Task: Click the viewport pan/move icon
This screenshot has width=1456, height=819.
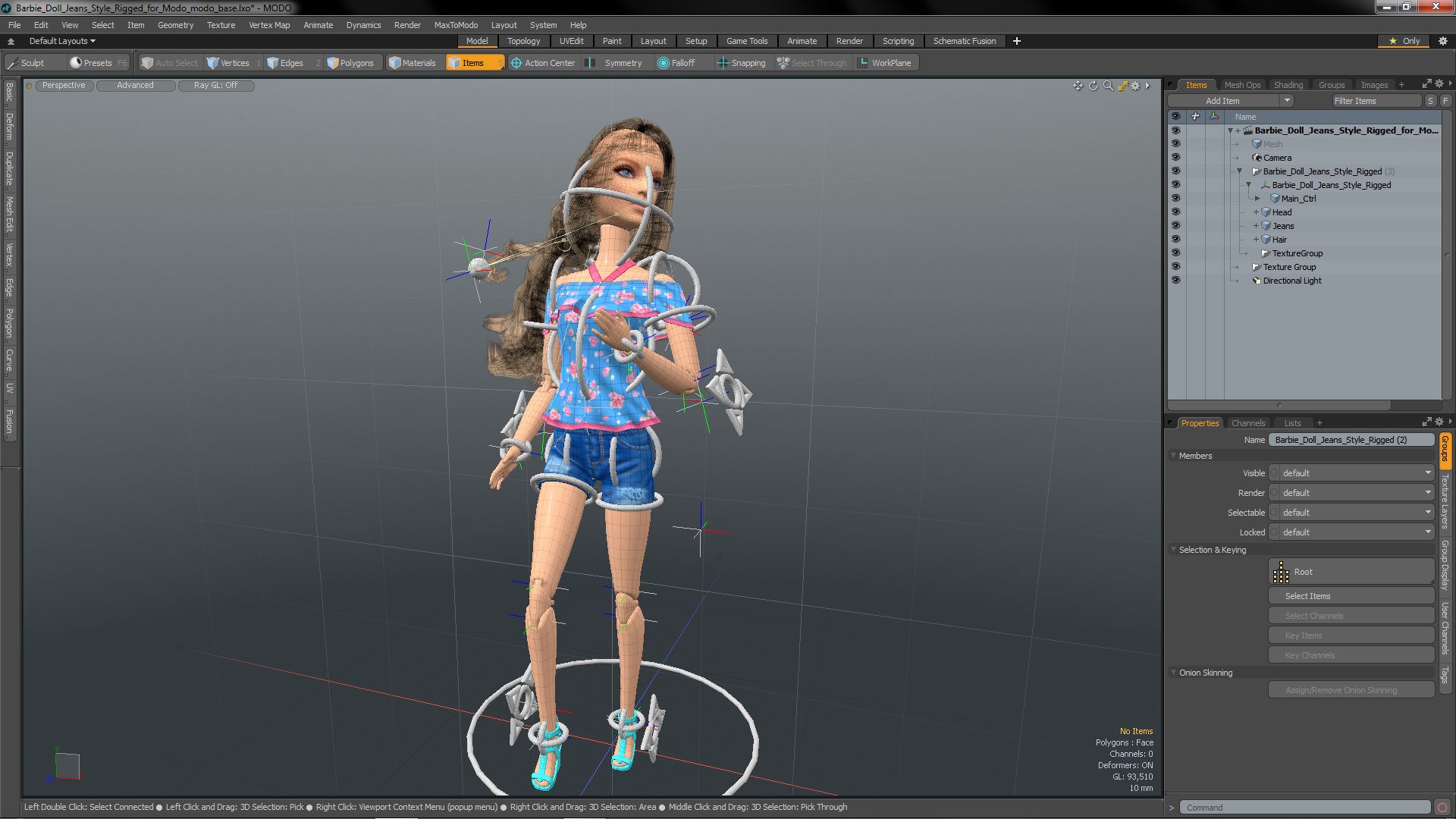Action: pos(1078,86)
